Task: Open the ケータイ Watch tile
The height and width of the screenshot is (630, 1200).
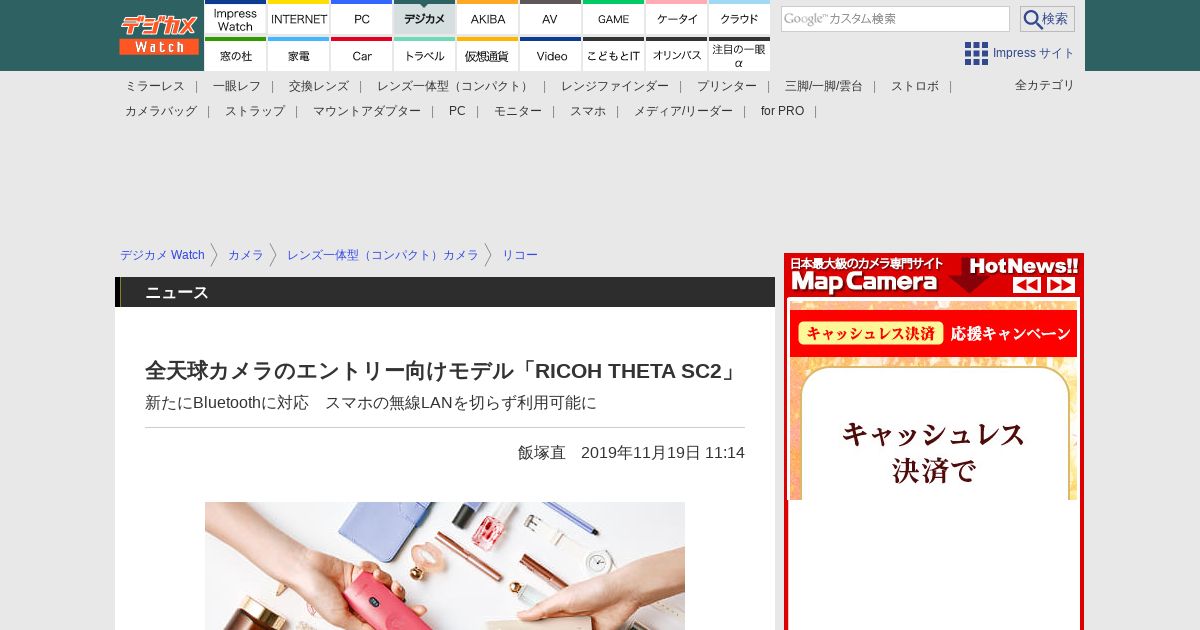Action: click(677, 18)
